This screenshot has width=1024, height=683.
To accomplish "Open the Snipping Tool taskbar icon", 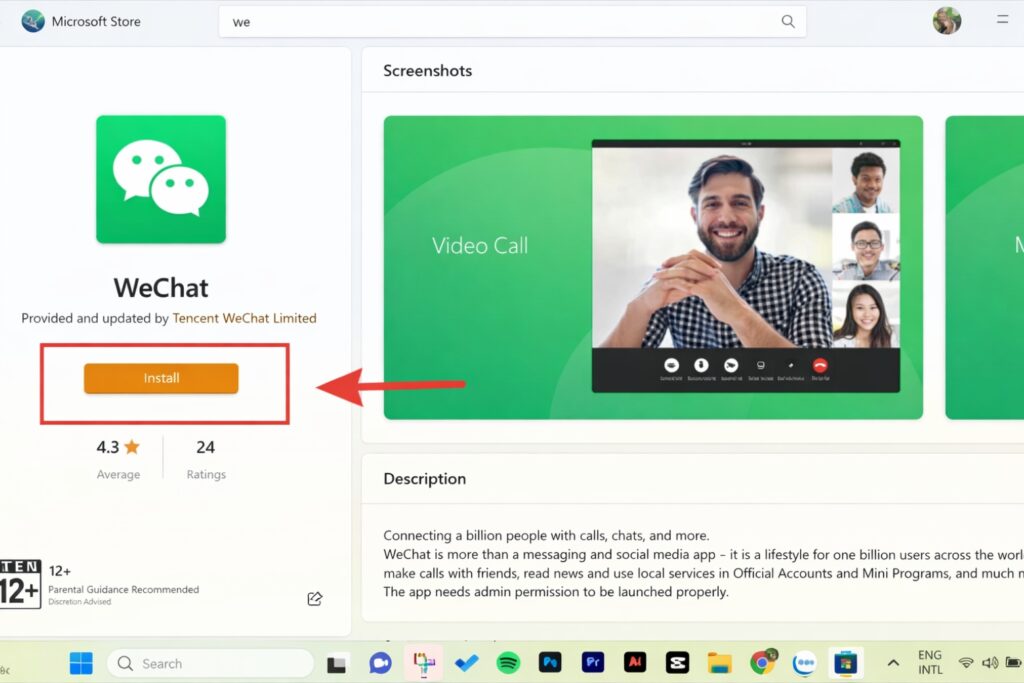I will pos(424,663).
